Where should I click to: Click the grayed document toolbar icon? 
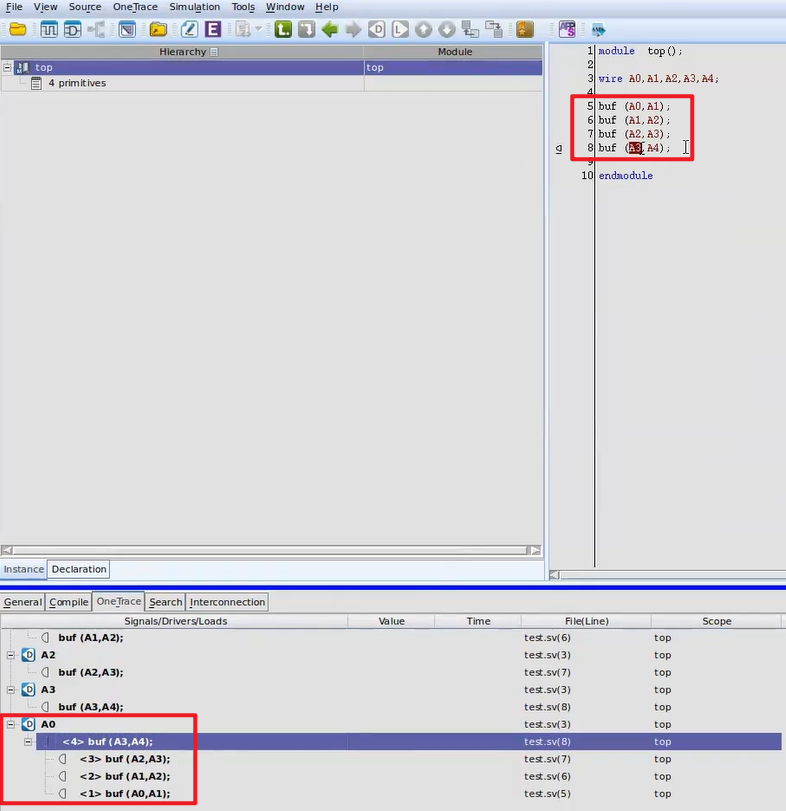[243, 29]
